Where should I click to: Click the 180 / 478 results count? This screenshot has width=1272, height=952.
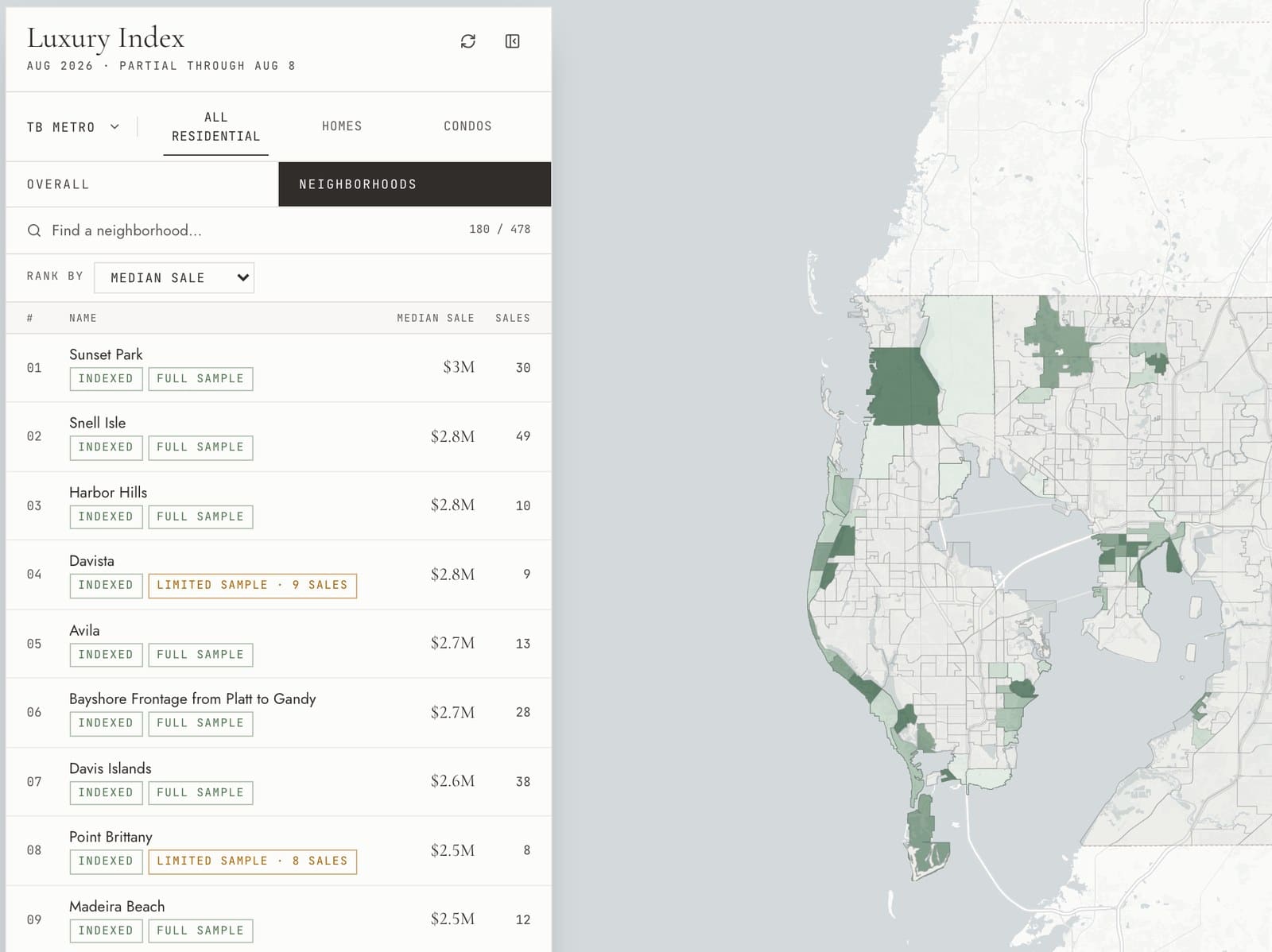pos(499,229)
